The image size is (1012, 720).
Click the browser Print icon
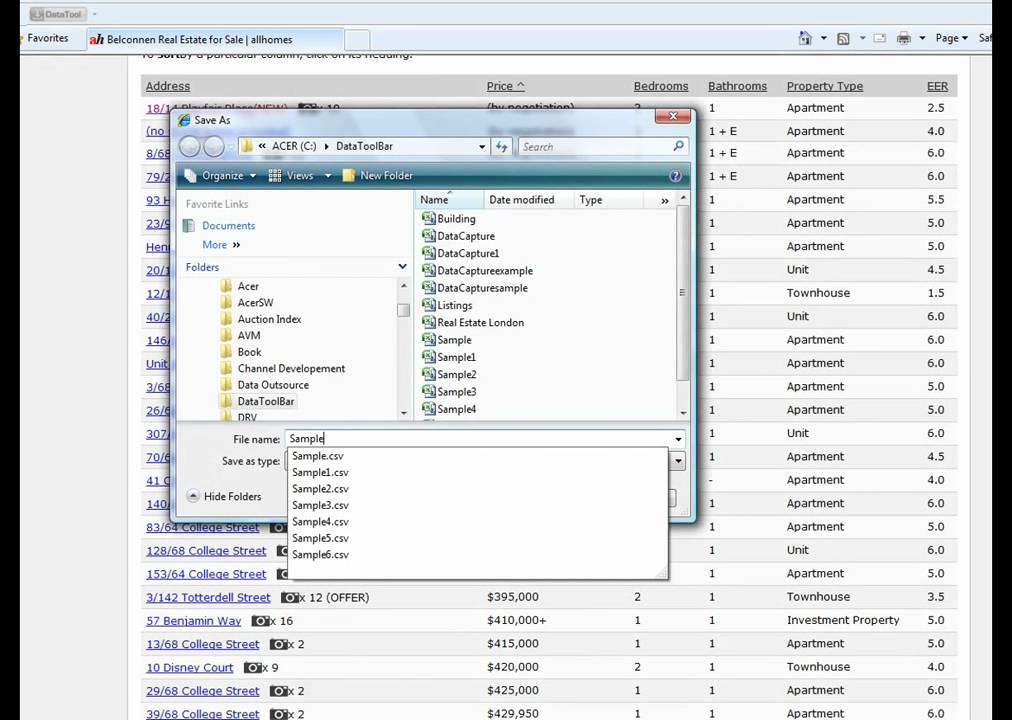[x=904, y=39]
